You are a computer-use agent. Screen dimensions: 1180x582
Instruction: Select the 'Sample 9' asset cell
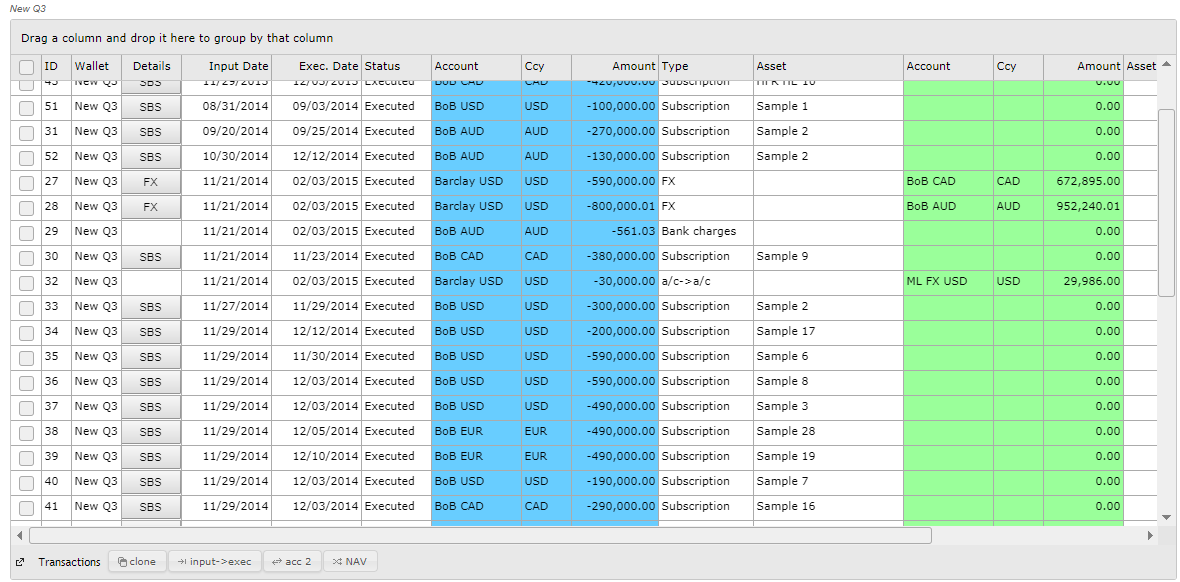click(828, 257)
